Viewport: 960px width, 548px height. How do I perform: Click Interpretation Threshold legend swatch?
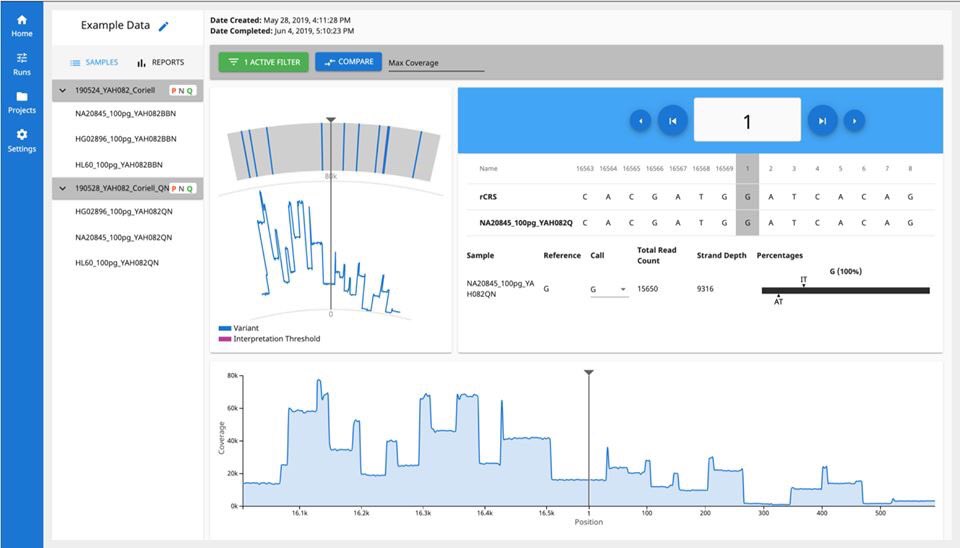tap(225, 339)
